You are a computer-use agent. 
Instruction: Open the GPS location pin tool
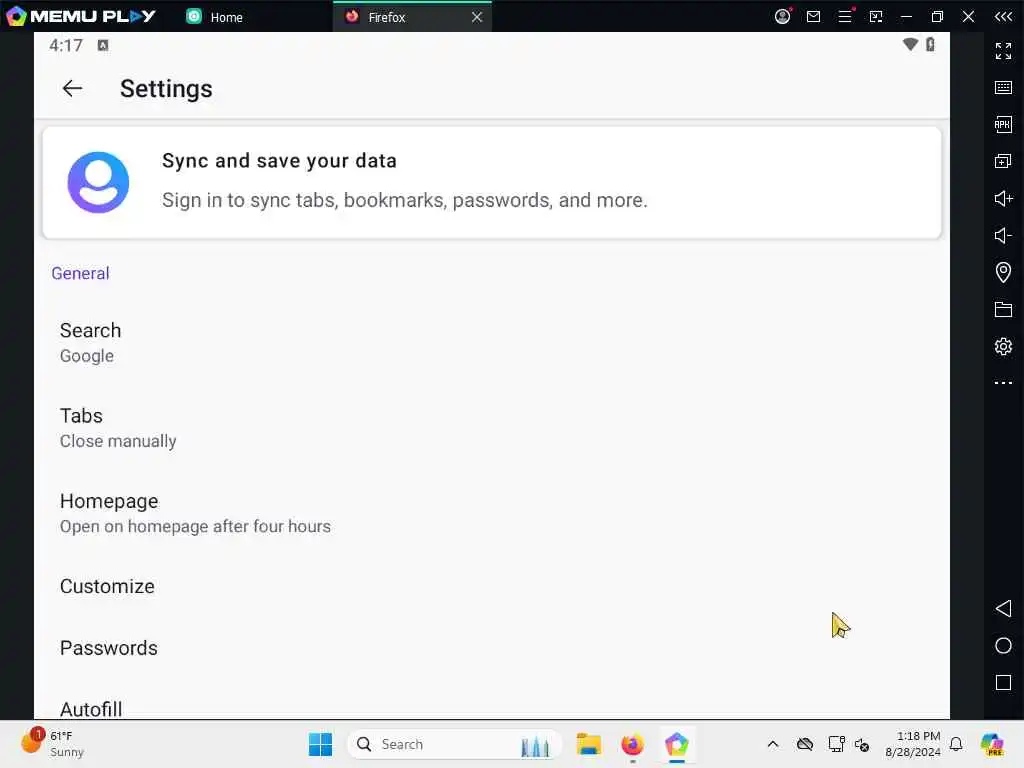click(x=1003, y=272)
